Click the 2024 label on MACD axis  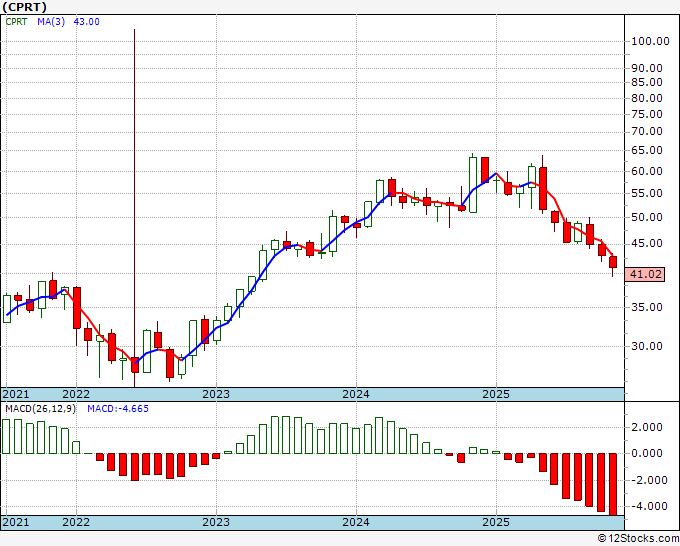coord(356,522)
